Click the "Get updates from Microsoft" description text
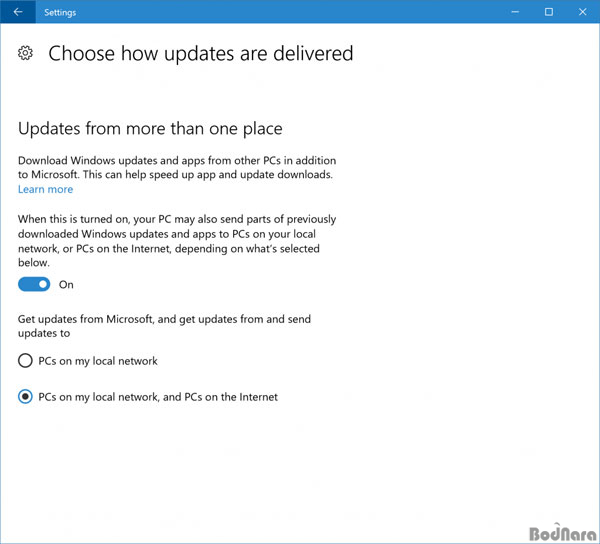This screenshot has width=600, height=544. [164, 326]
